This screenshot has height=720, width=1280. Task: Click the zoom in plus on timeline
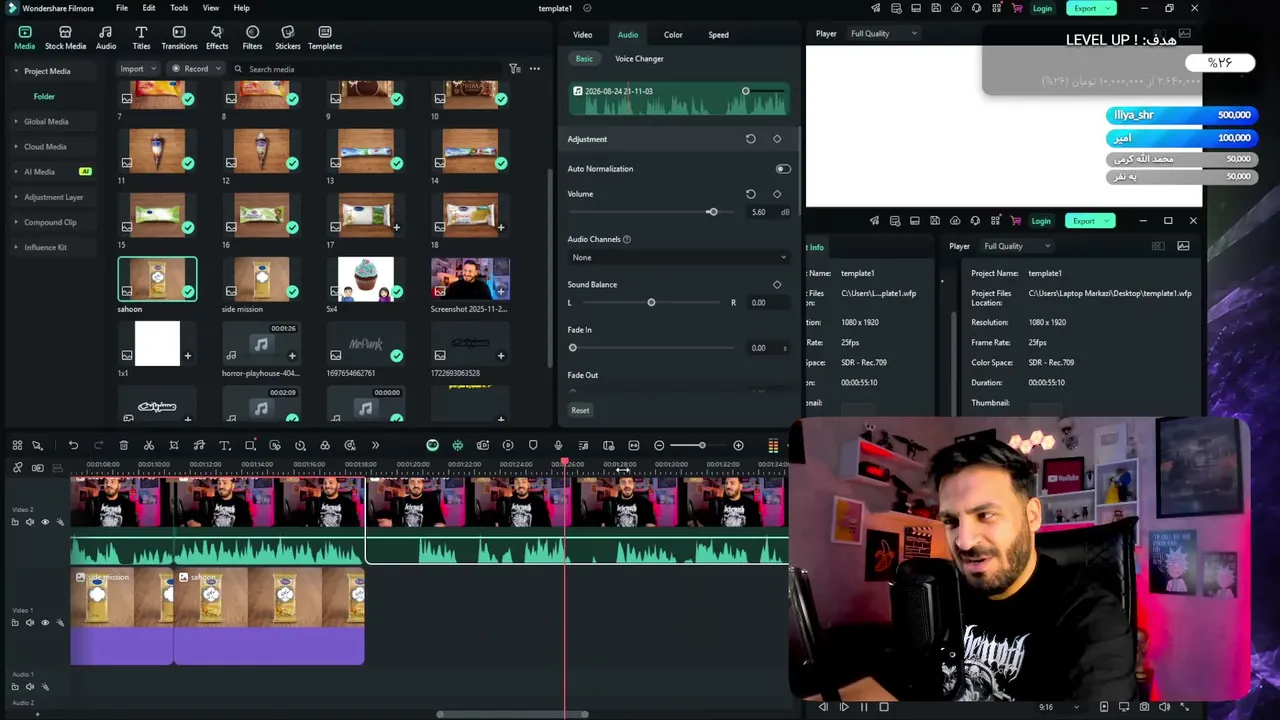coord(738,445)
